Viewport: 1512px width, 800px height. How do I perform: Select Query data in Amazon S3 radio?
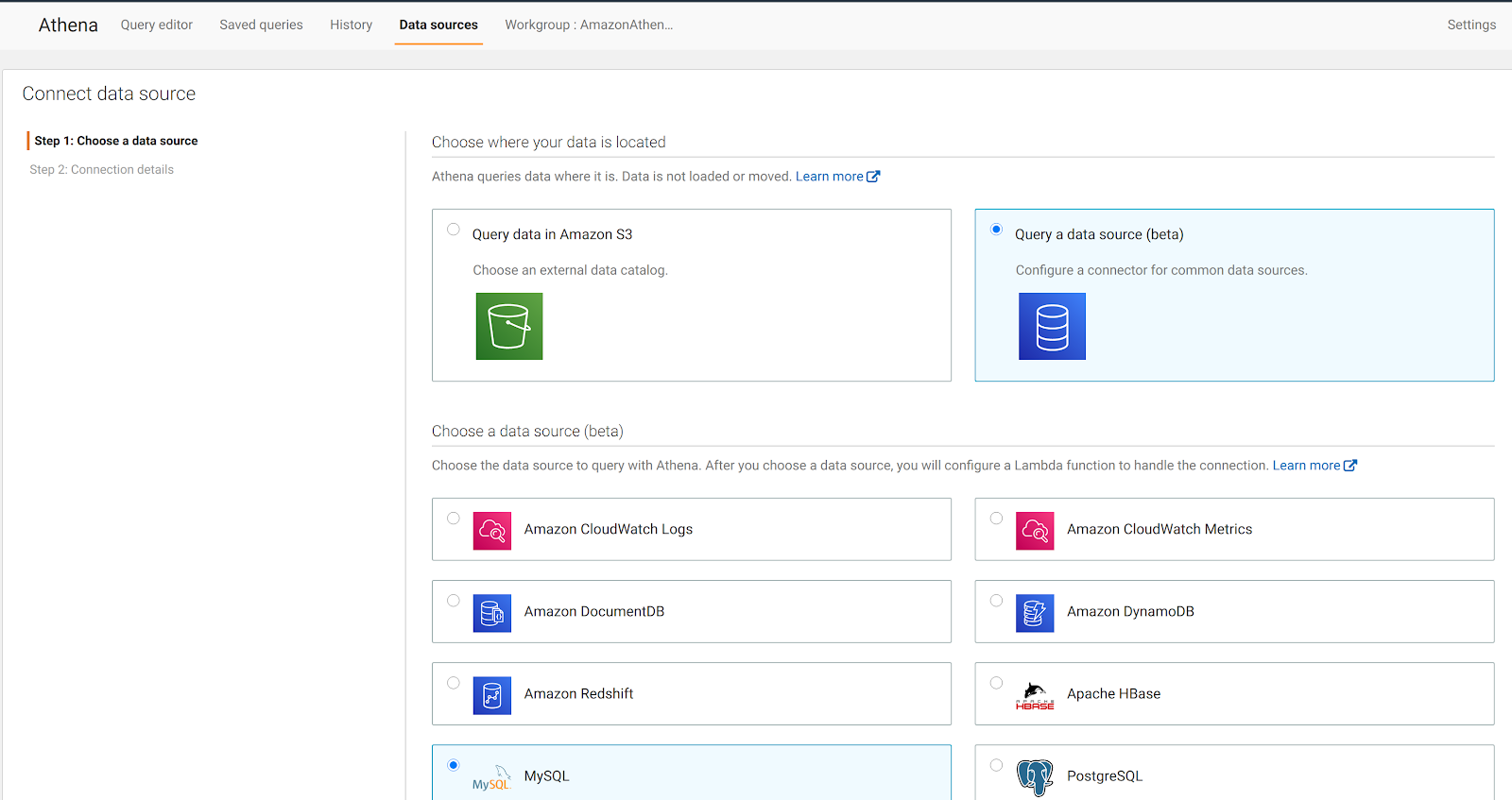[454, 230]
